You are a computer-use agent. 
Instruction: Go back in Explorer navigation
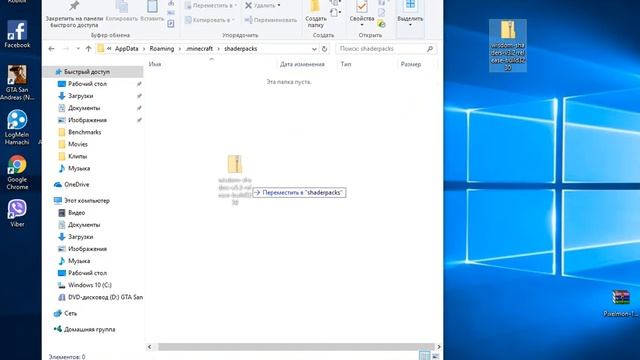point(51,49)
